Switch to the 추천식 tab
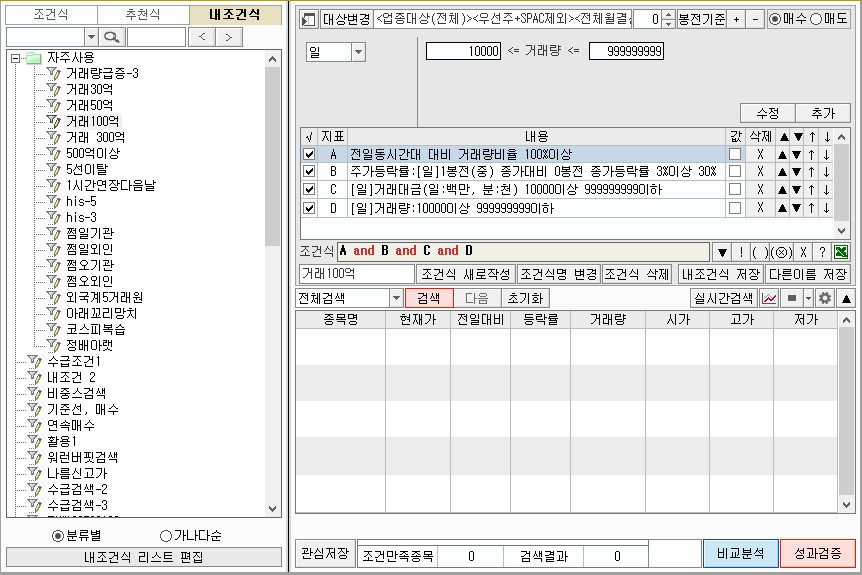The height and width of the screenshot is (575, 862). pyautogui.click(x=143, y=14)
